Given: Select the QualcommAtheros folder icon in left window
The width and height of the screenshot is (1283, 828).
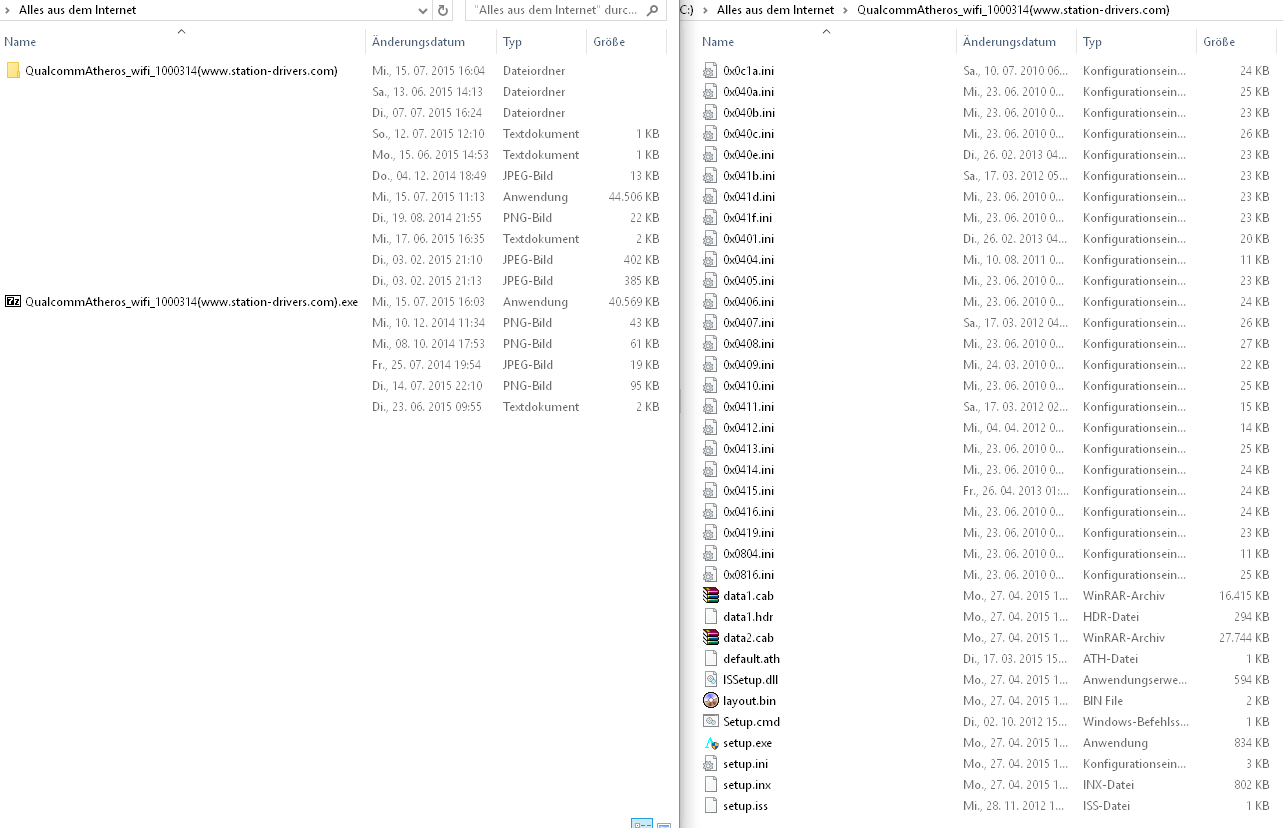Looking at the screenshot, I should pos(13,71).
